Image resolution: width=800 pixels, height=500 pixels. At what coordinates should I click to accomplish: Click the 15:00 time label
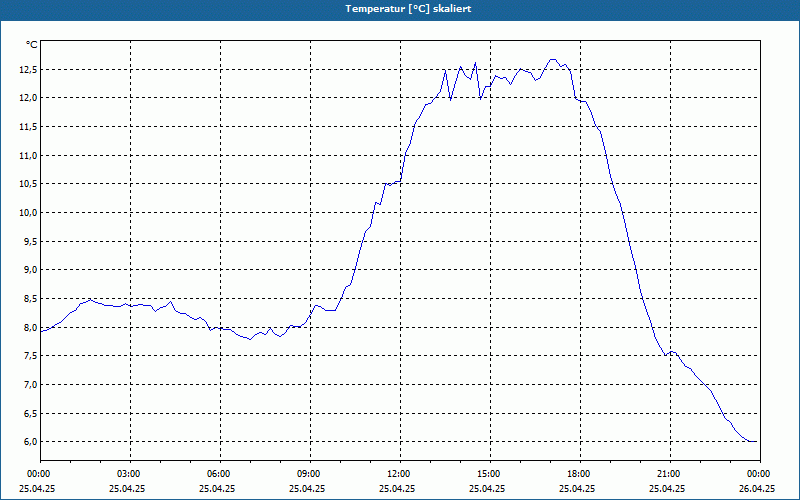point(490,474)
